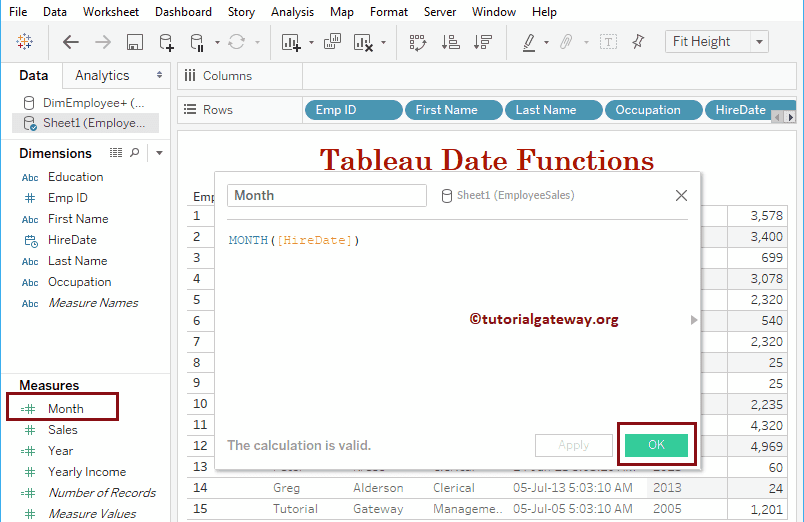Select the Education dimension
804x522 pixels.
(x=75, y=177)
